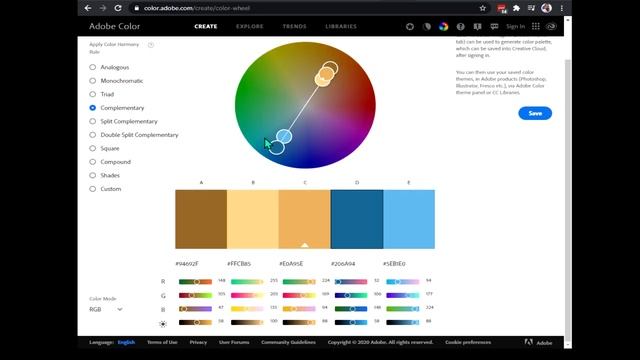Click the contrast checker icon in header
The image size is (640, 360).
[427, 27]
